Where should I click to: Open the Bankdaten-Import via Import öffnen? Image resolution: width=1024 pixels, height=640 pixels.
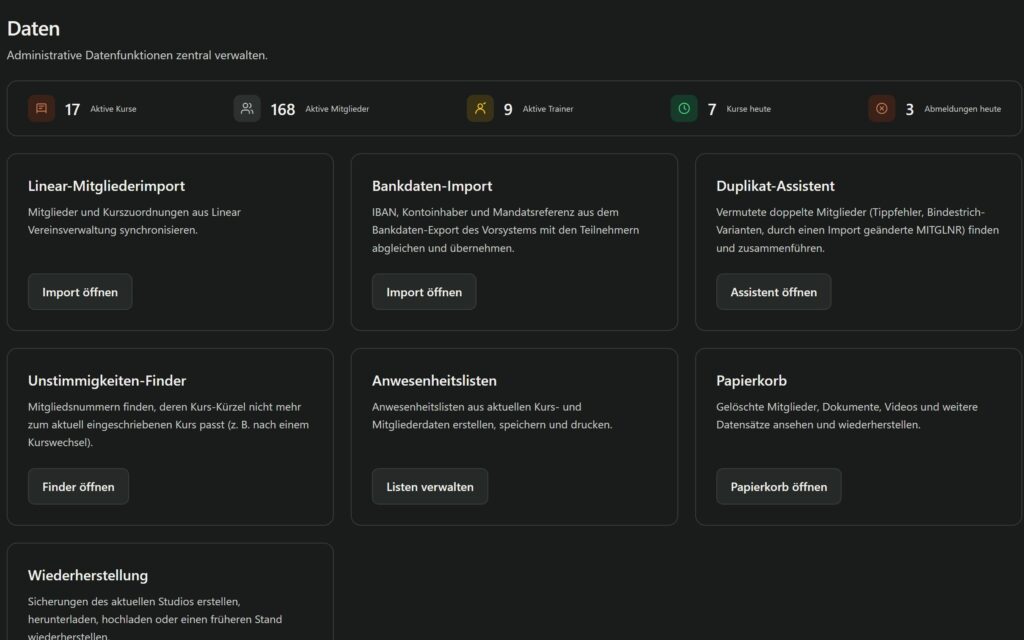tap(424, 292)
